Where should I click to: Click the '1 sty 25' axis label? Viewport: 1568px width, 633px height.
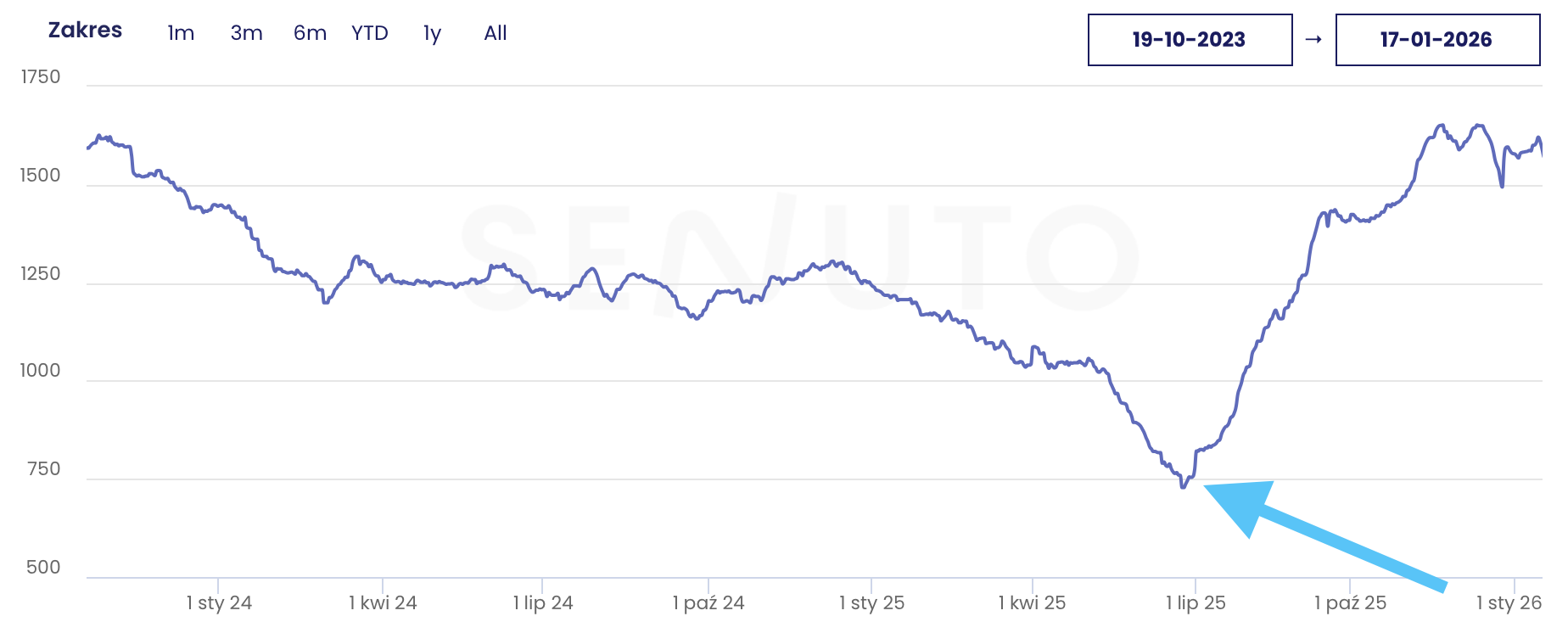pos(871,603)
